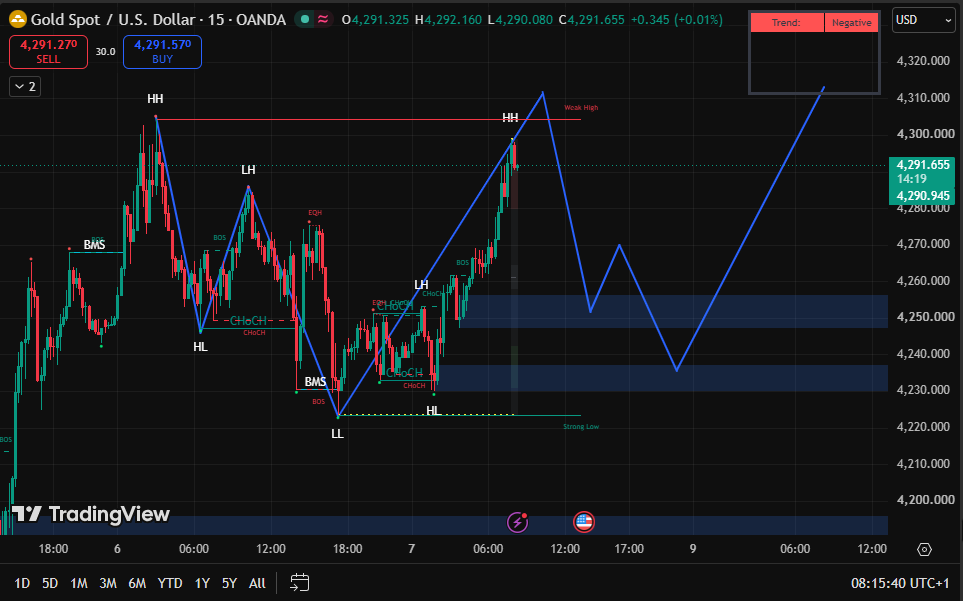Open the chart settings gear icon

[924, 549]
